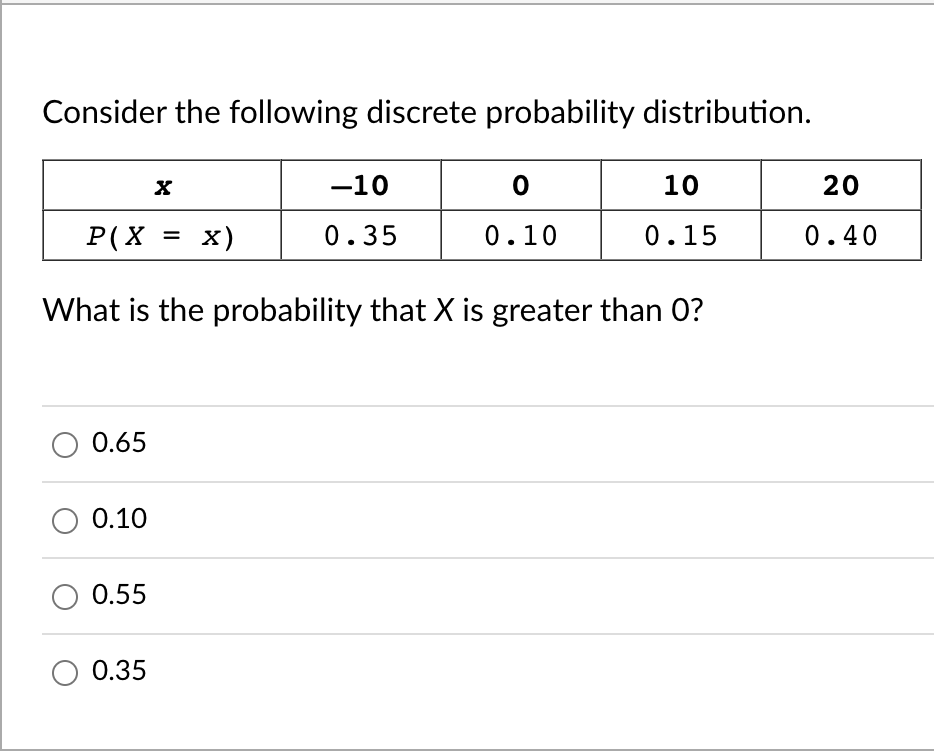Image resolution: width=934 pixels, height=754 pixels.
Task: Click the row label P(X = x)
Action: pos(161,236)
